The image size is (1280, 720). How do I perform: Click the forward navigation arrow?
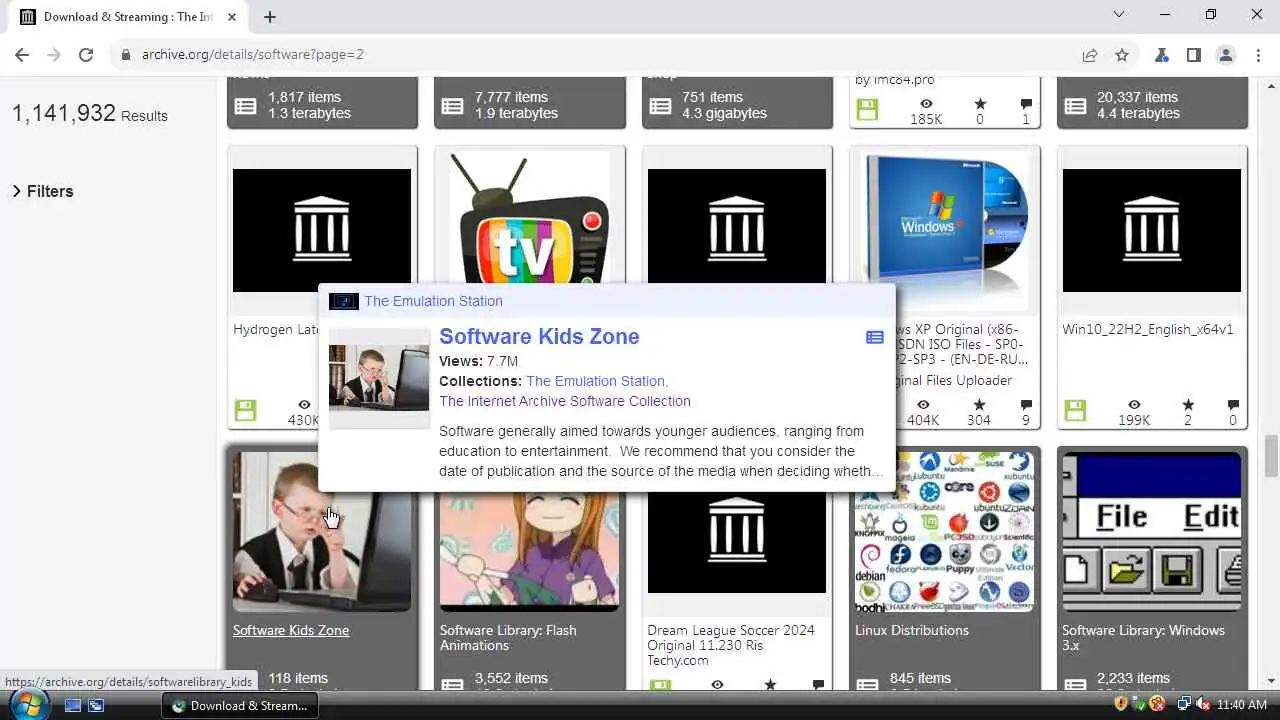pyautogui.click(x=54, y=55)
